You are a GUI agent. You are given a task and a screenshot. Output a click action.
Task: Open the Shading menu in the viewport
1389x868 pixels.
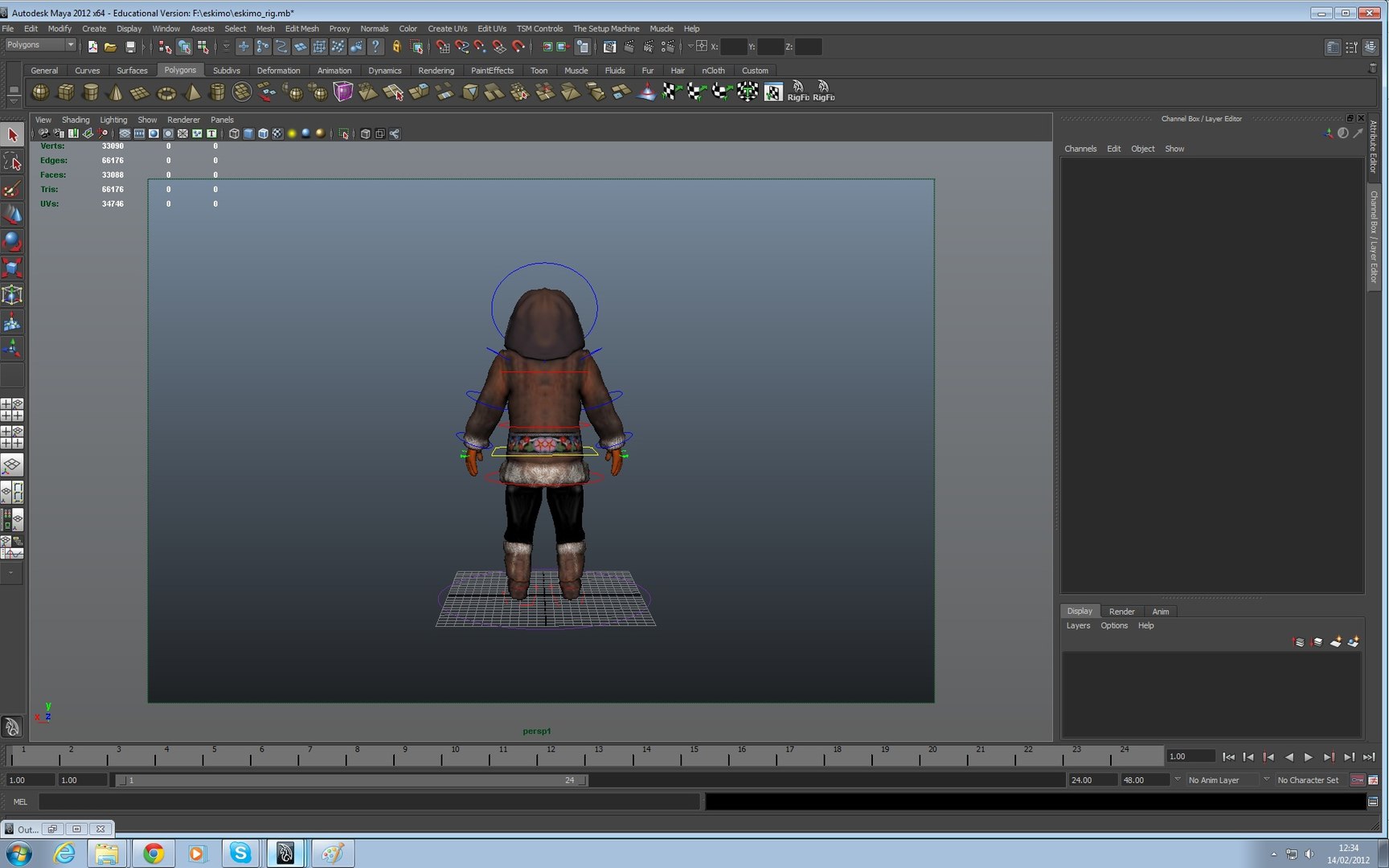coord(76,120)
